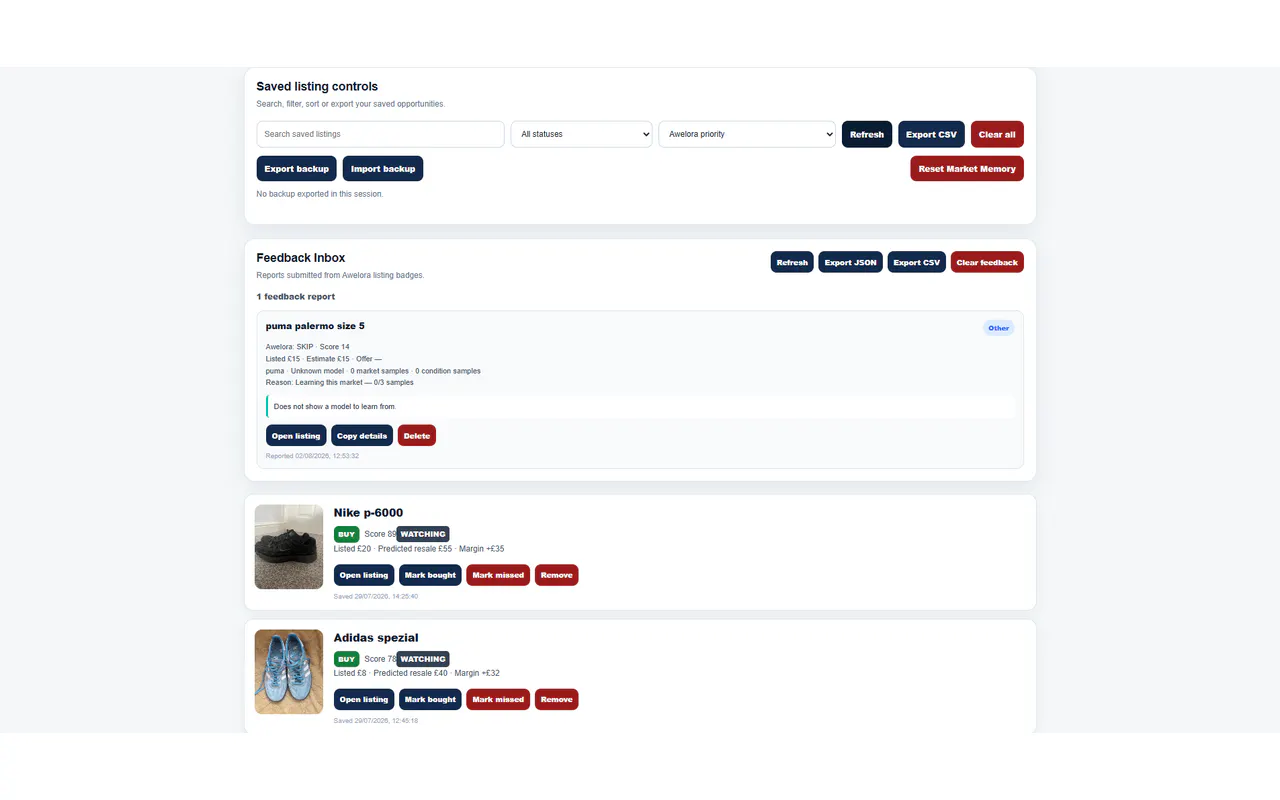Click the 'Saved 29/07/2026, 14:25:40' timestamp

tap(376, 596)
